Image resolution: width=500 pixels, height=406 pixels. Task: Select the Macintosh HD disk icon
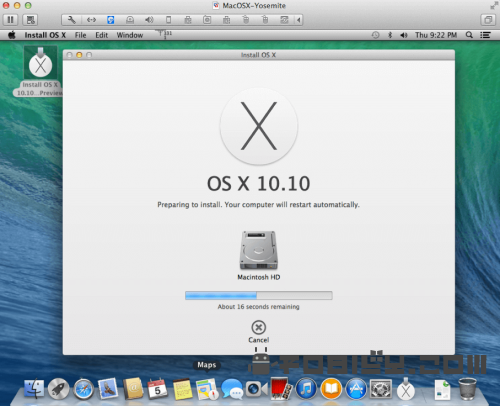(x=259, y=250)
